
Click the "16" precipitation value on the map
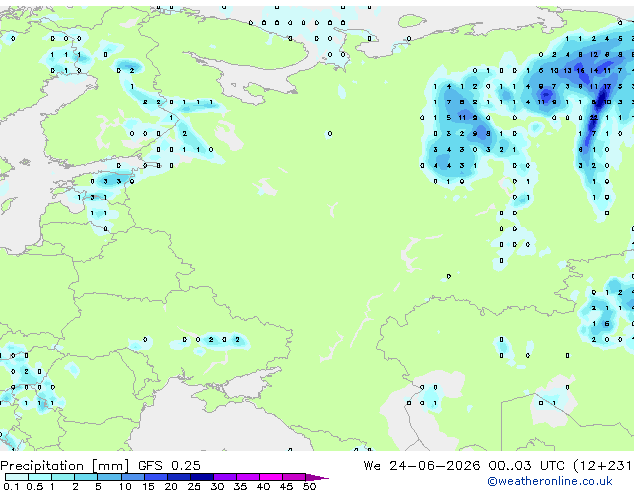coord(580,70)
